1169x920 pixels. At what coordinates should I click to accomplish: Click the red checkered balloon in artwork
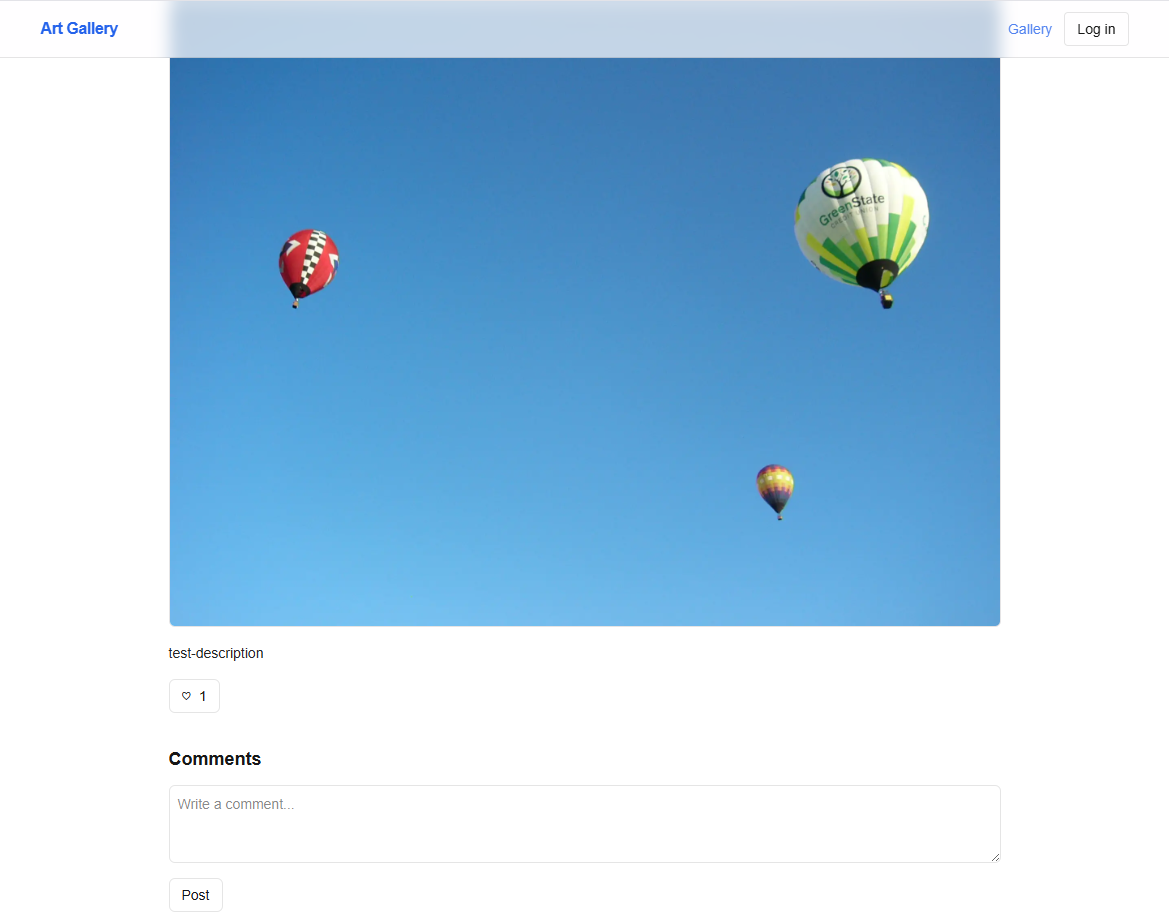[x=308, y=268]
